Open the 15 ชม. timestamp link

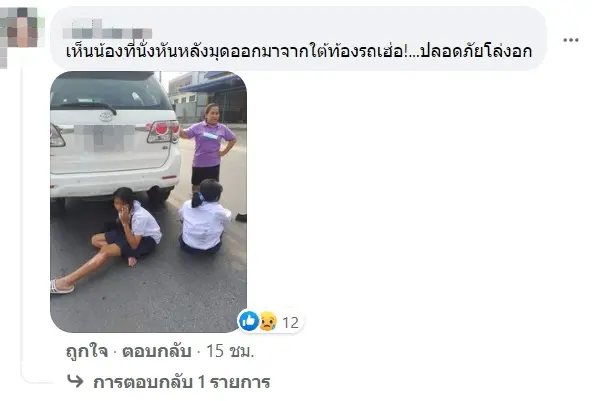click(x=230, y=351)
